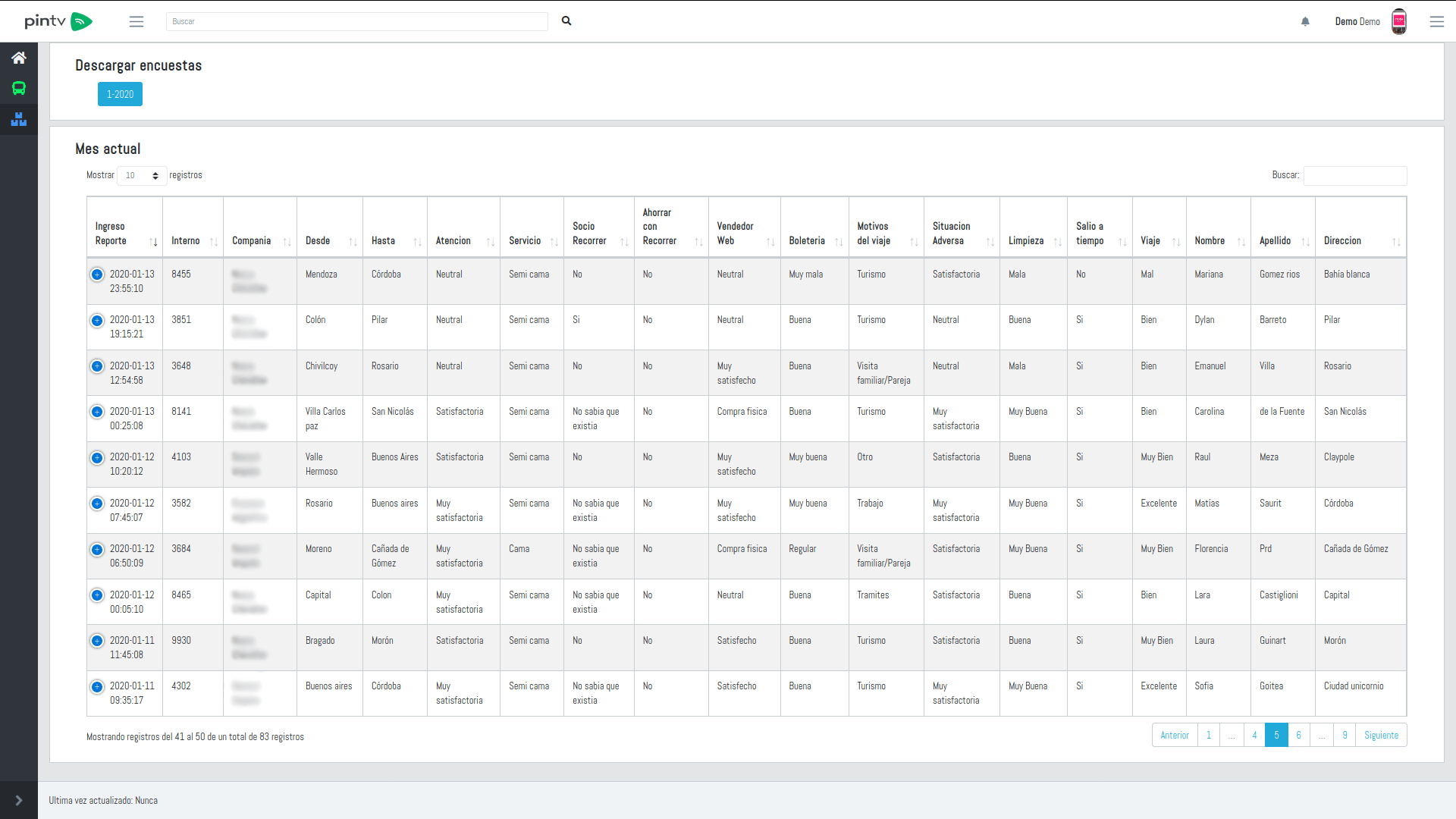The image size is (1456, 819).
Task: Click the table Buscar filter field
Action: tap(1354, 176)
